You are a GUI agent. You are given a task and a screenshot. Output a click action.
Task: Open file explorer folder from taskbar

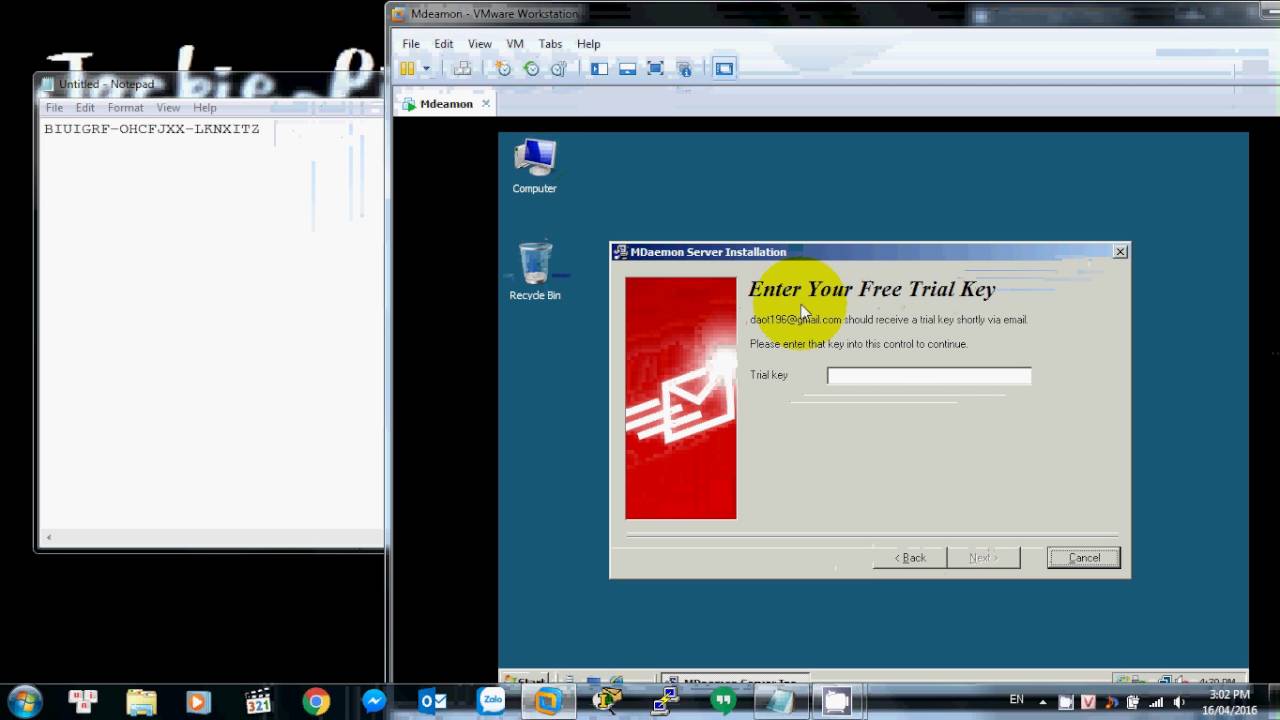pyautogui.click(x=141, y=702)
